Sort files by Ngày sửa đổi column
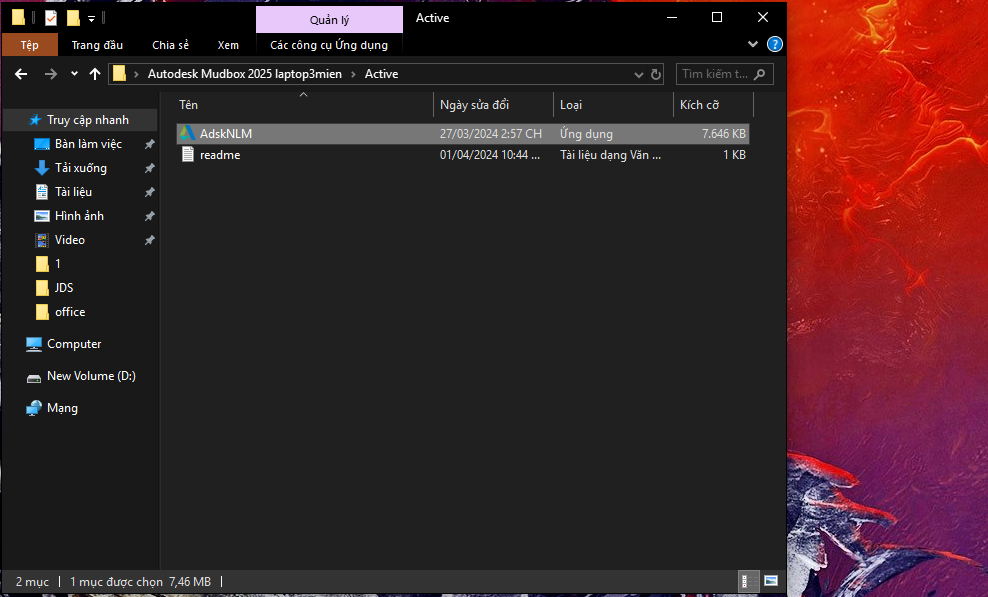Viewport: 988px width, 597px height. (x=474, y=105)
